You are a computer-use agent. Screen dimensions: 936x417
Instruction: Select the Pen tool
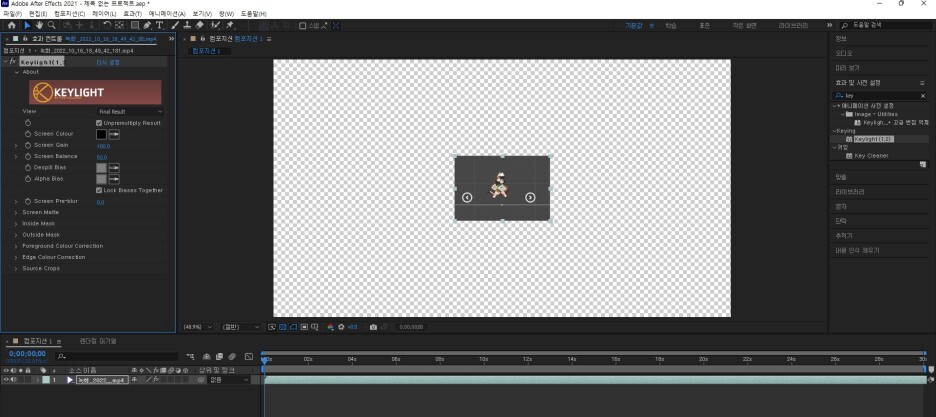[147, 26]
